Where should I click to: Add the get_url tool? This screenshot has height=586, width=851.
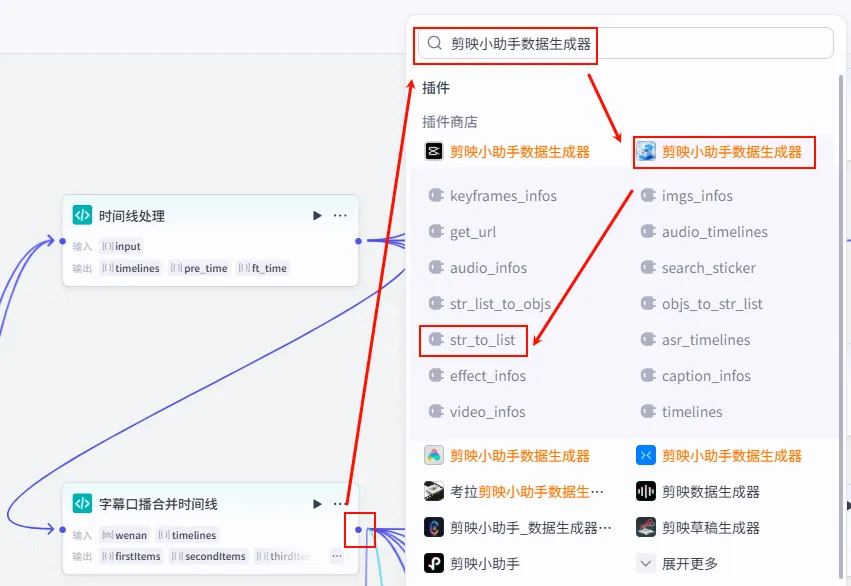click(462, 232)
